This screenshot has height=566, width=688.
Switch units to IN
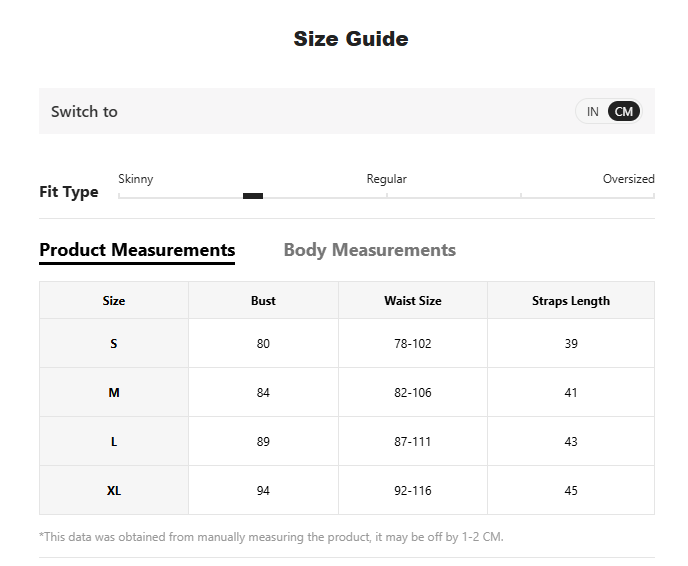[x=592, y=112]
